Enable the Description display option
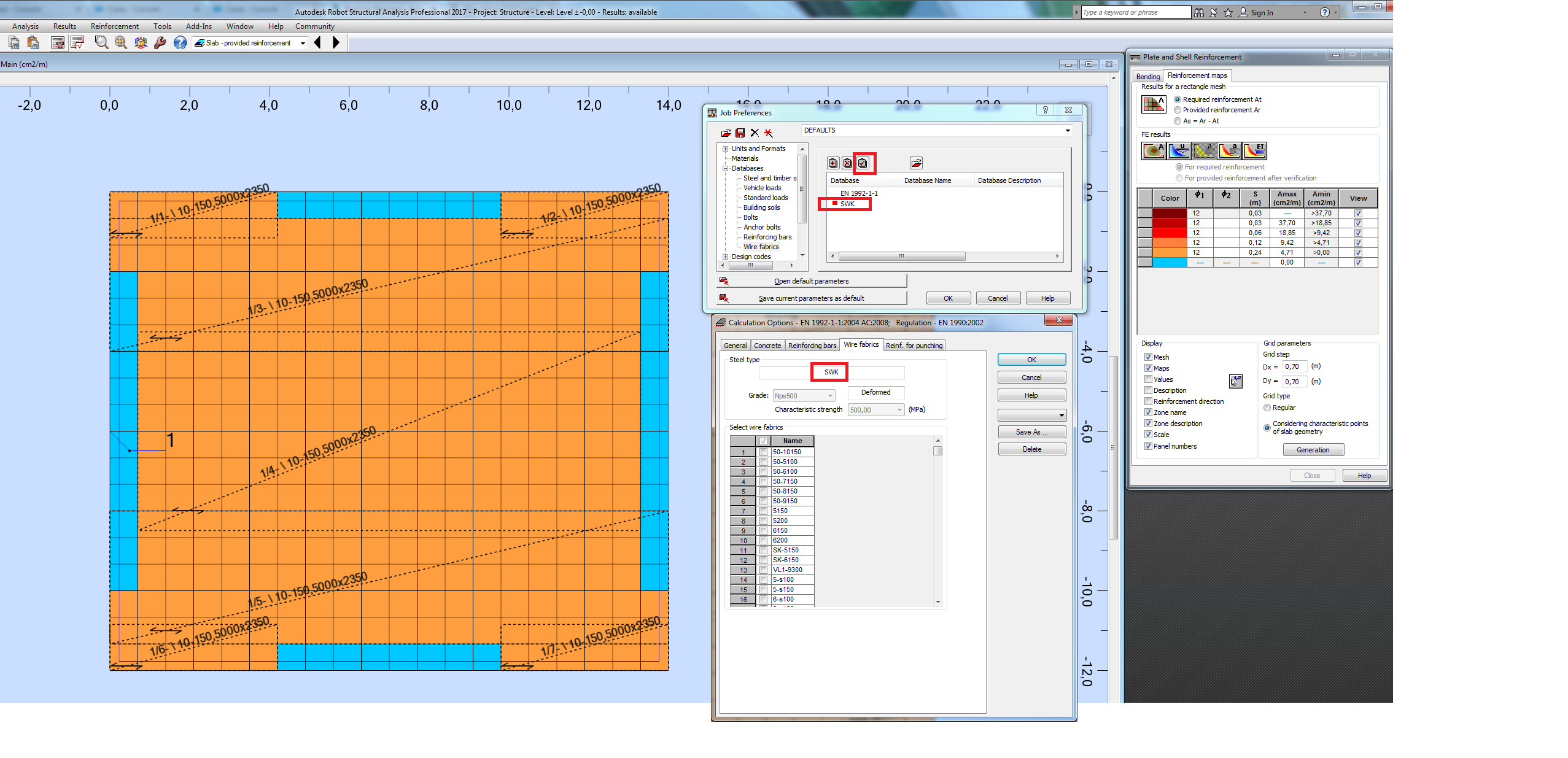Viewport: 1568px width, 758px height. 1149,390
